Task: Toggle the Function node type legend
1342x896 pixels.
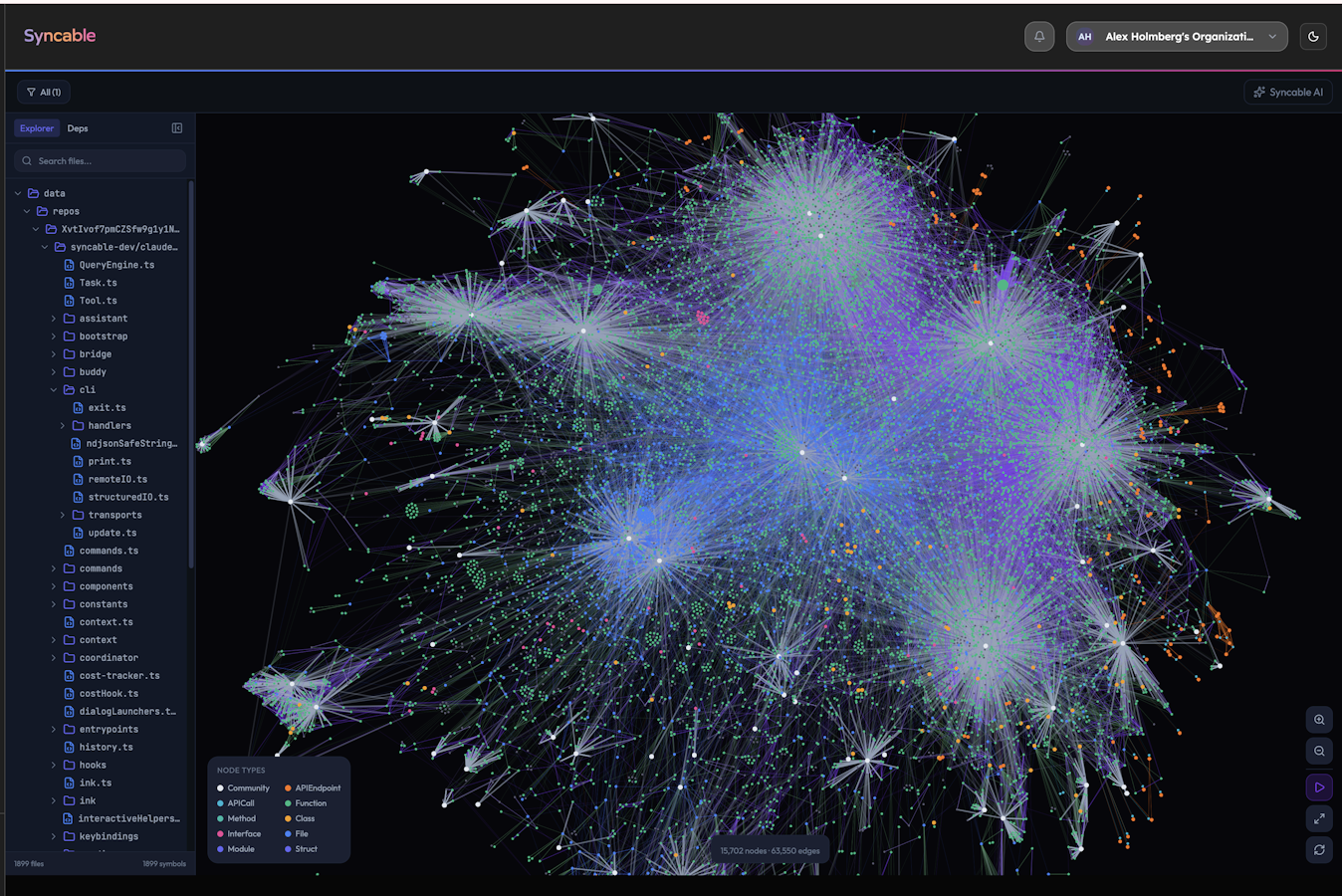Action: pos(311,803)
